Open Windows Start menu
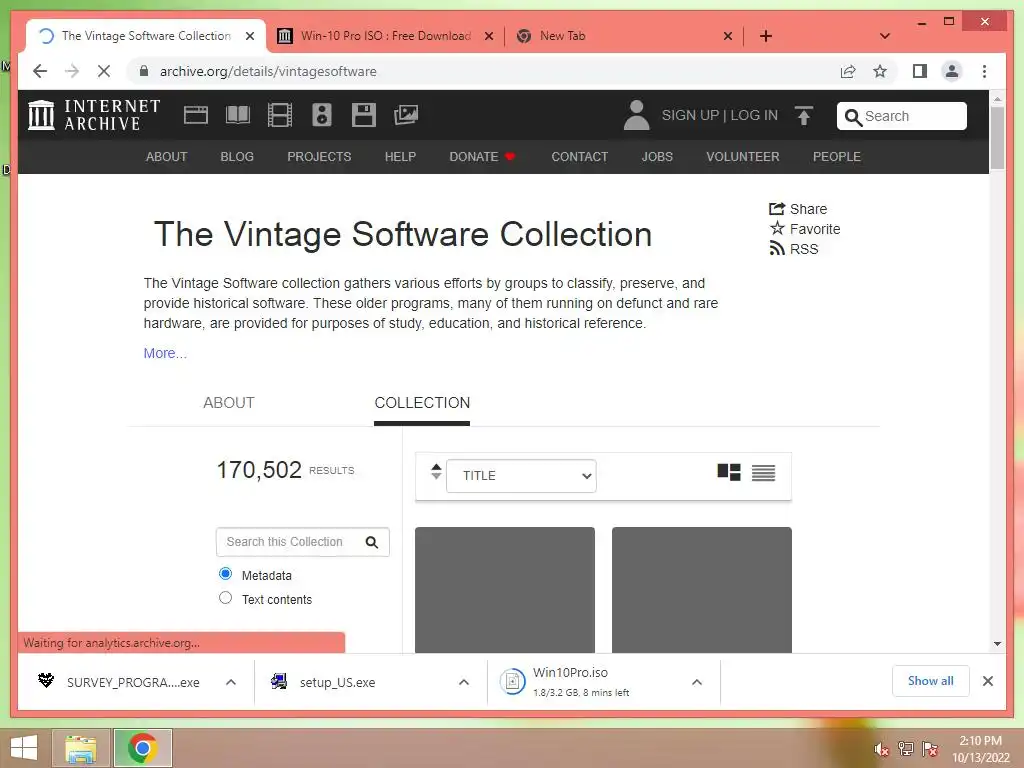 point(24,748)
